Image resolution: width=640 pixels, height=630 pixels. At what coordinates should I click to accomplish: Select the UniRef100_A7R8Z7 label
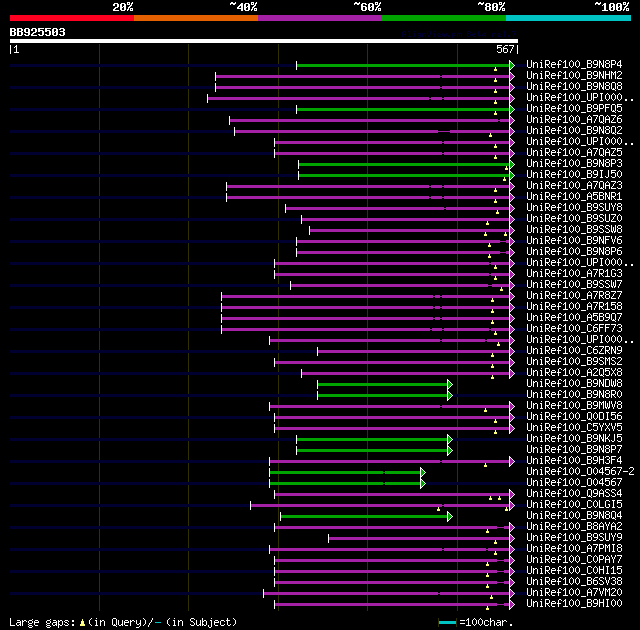(x=574, y=296)
